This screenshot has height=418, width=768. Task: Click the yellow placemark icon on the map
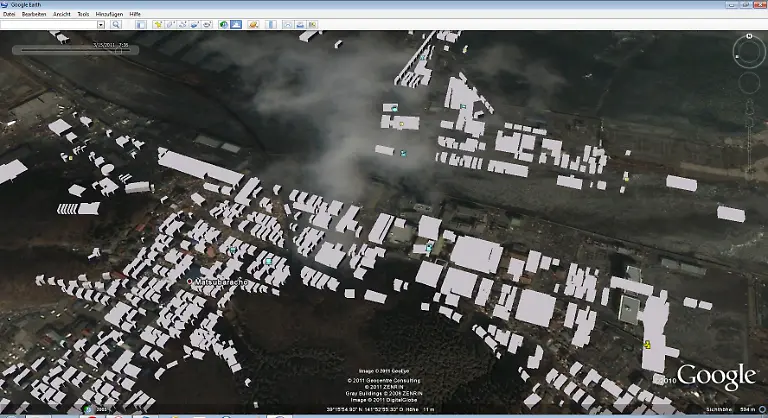tap(648, 344)
